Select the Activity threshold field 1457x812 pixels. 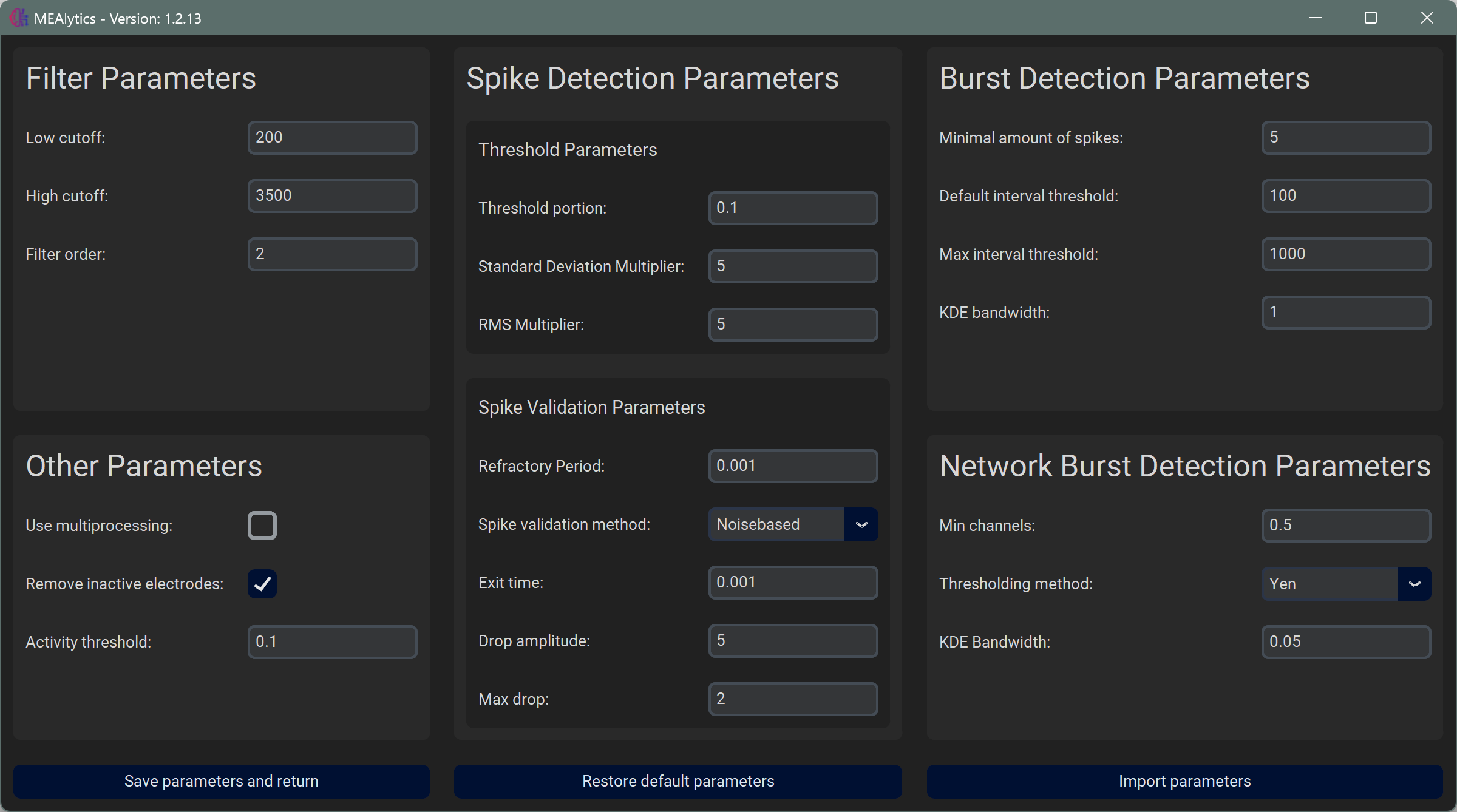tap(332, 642)
